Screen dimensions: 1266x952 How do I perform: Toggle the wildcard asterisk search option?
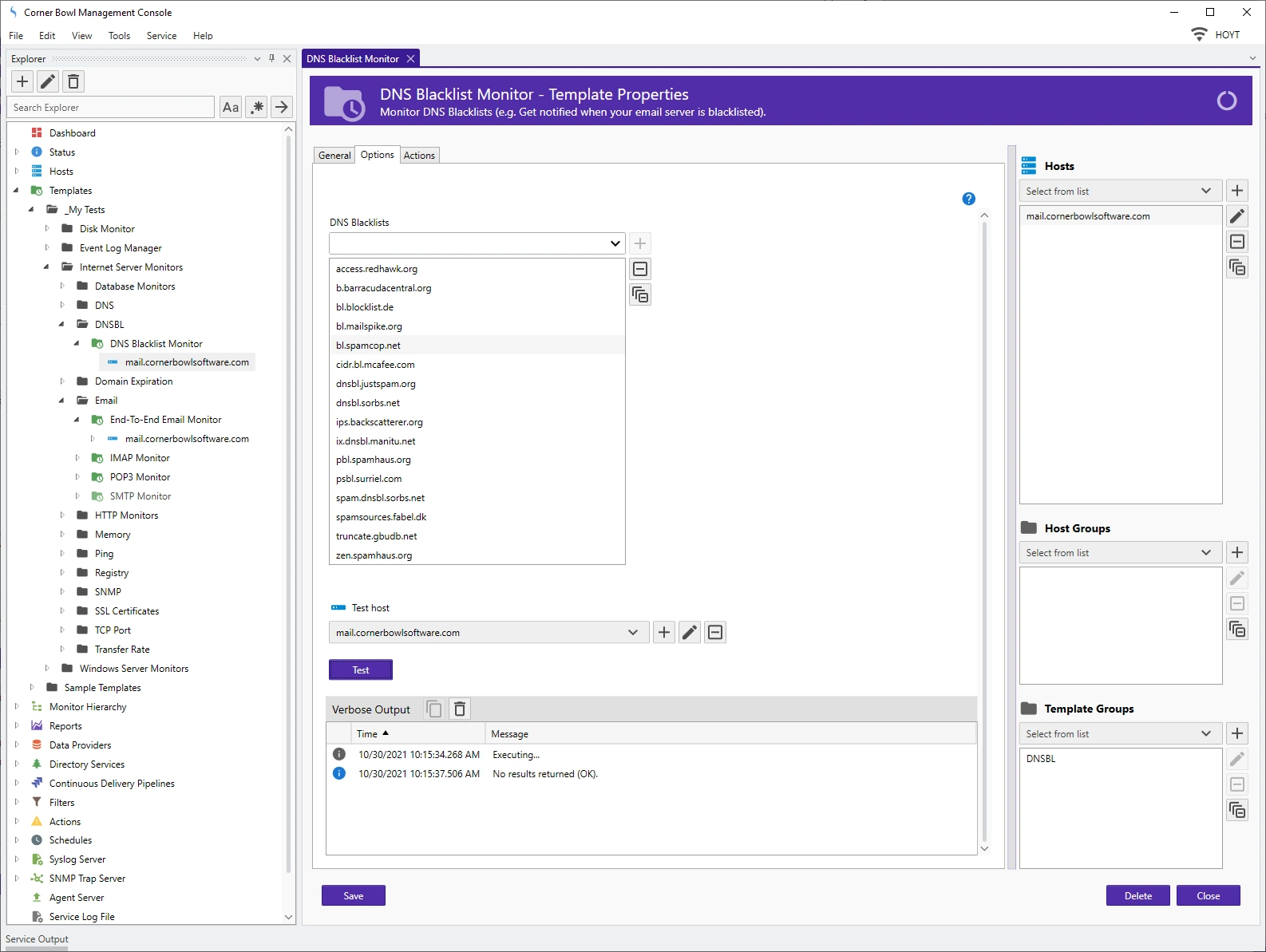tap(256, 108)
